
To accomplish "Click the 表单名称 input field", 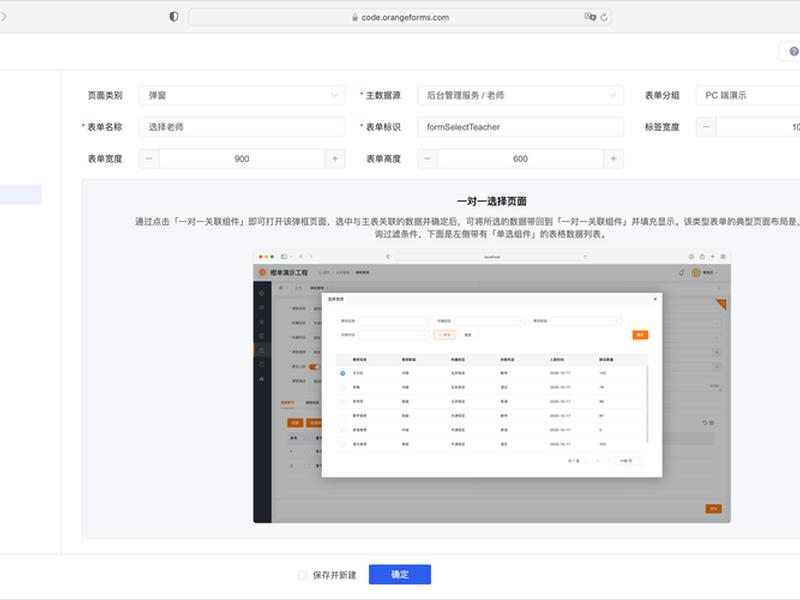I will 242,127.
